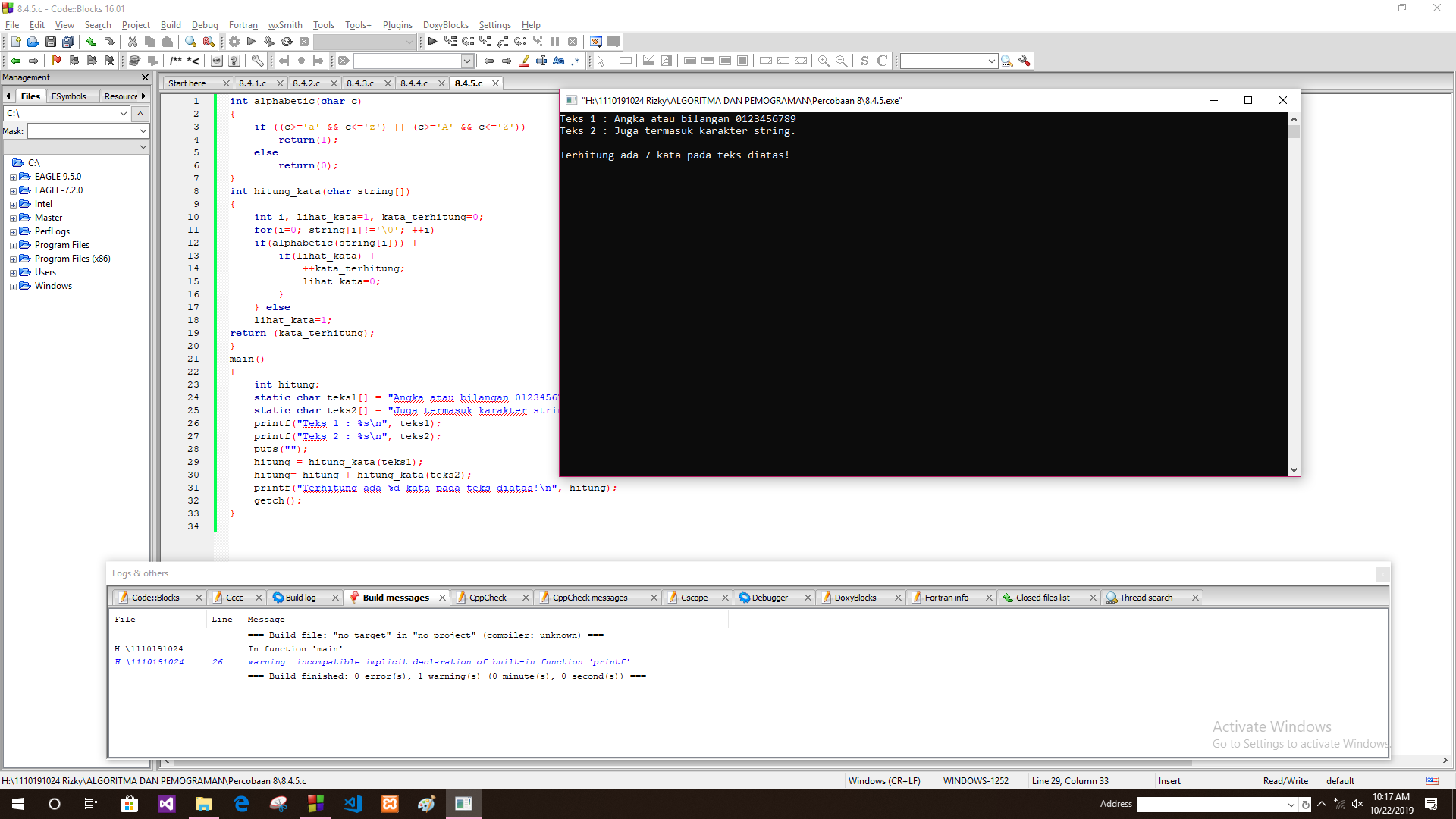The height and width of the screenshot is (819, 1456).
Task: Cut selection with the scissors icon
Action: pyautogui.click(x=133, y=42)
